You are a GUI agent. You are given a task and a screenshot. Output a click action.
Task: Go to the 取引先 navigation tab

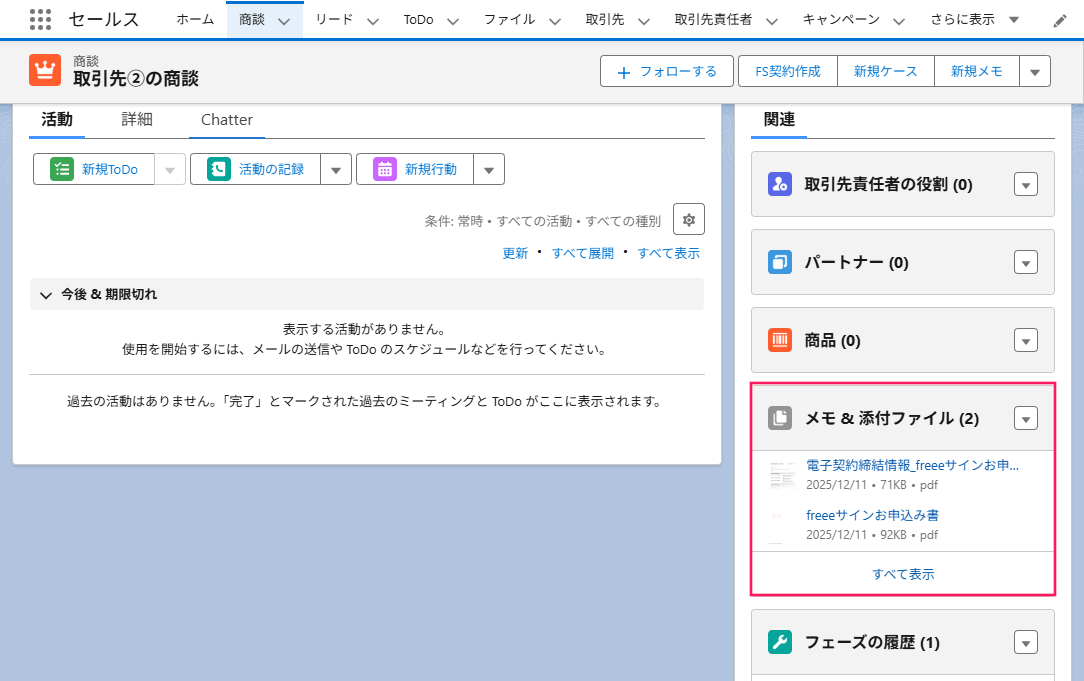[x=605, y=19]
